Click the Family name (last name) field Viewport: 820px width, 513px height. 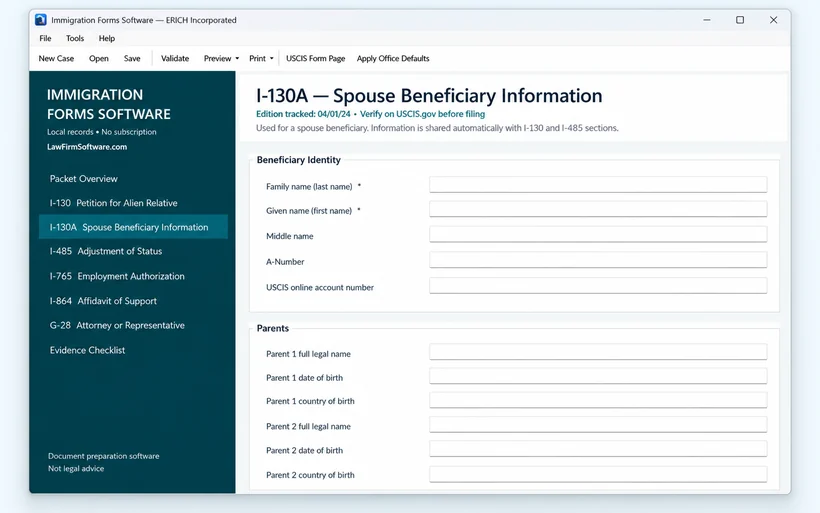pyautogui.click(x=598, y=185)
